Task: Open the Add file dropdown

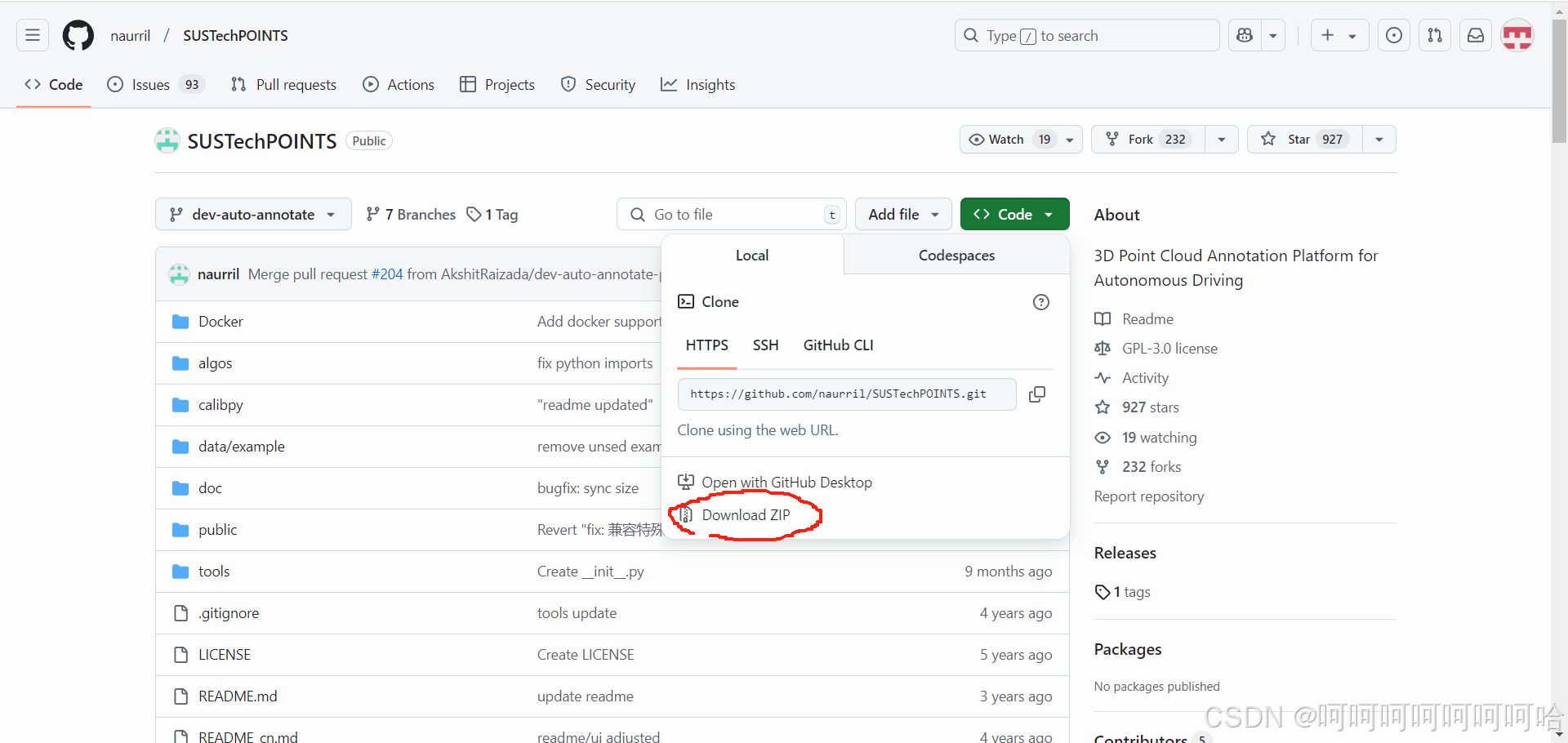Action: pos(903,215)
